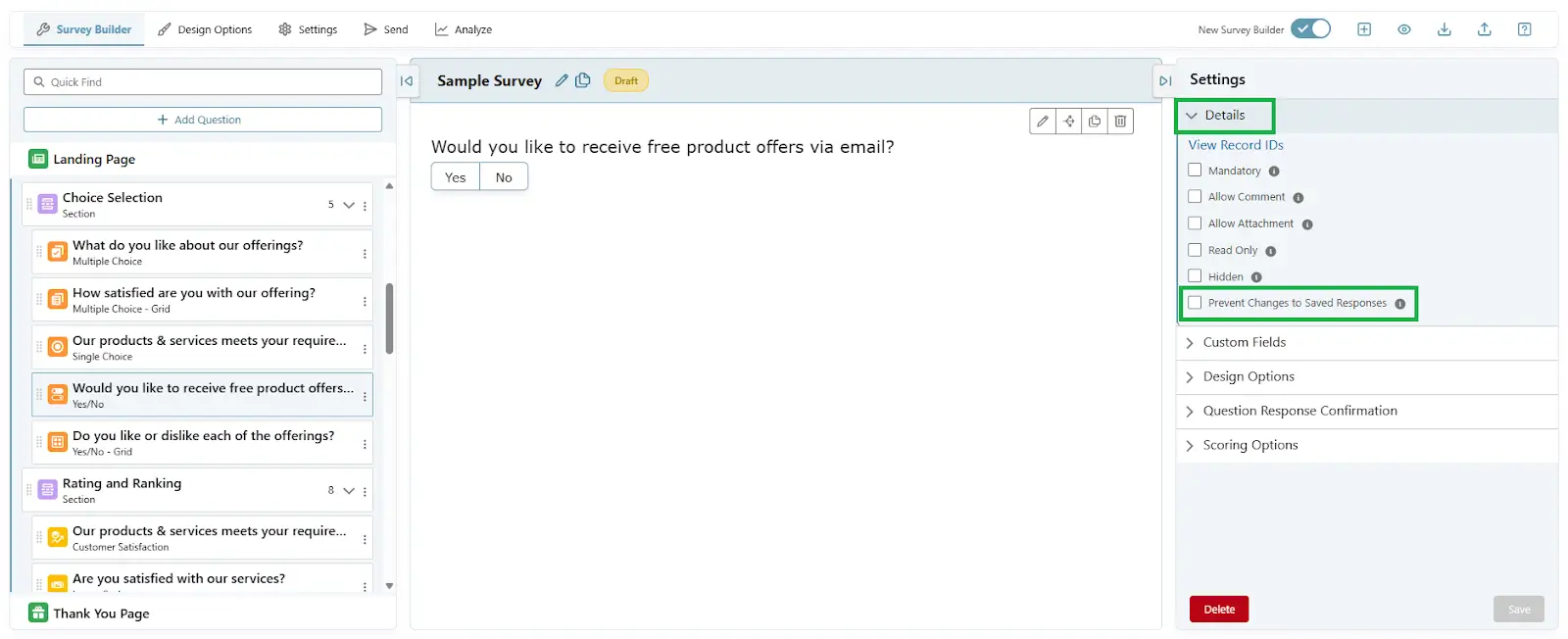
Task: Click the copy question icon in the toolbar
Action: 1094,122
